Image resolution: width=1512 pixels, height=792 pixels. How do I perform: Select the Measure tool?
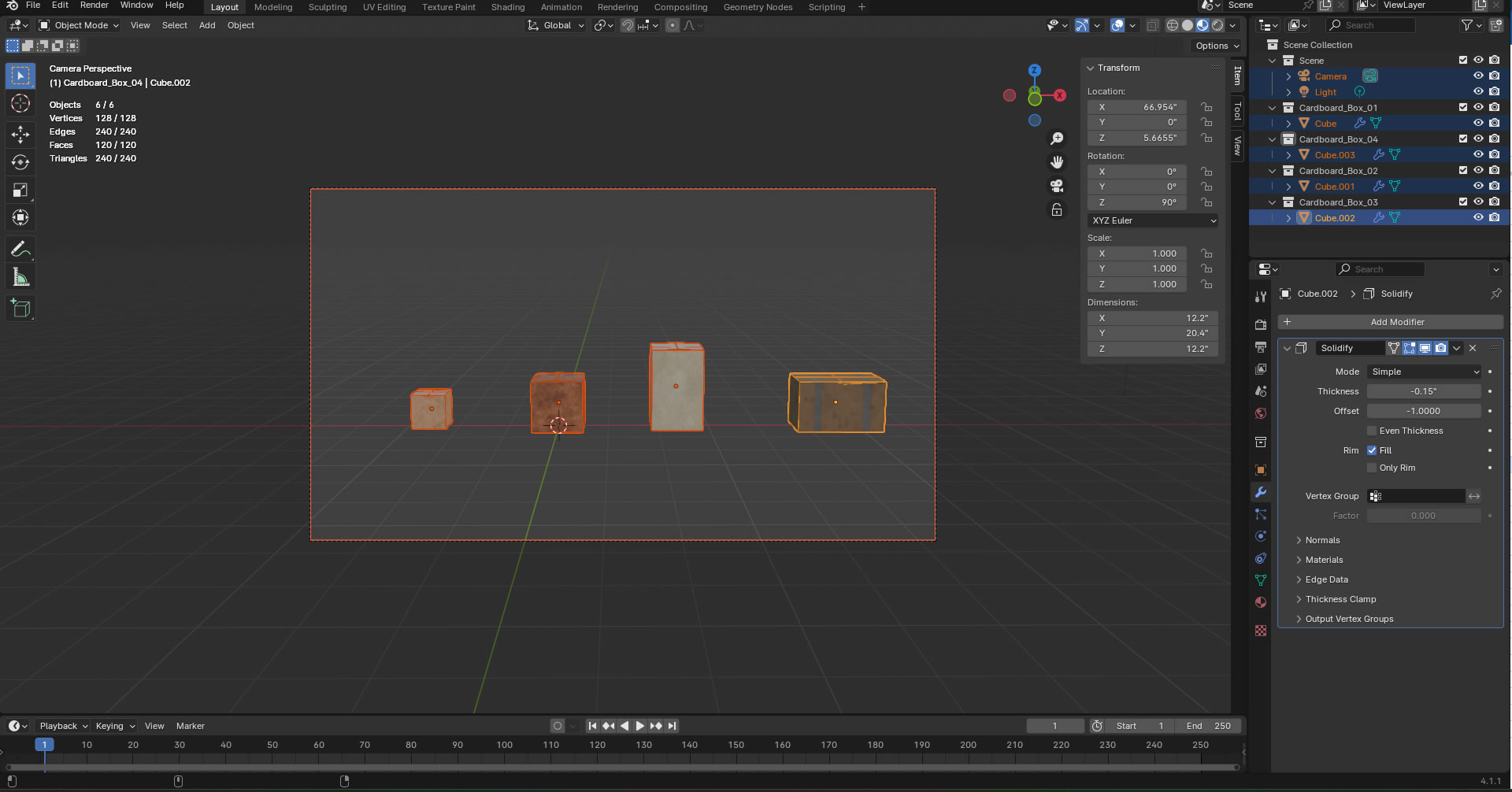[20, 277]
